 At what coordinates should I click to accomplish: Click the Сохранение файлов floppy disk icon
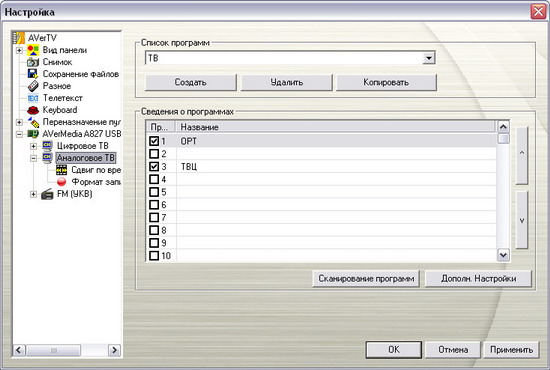click(x=33, y=74)
